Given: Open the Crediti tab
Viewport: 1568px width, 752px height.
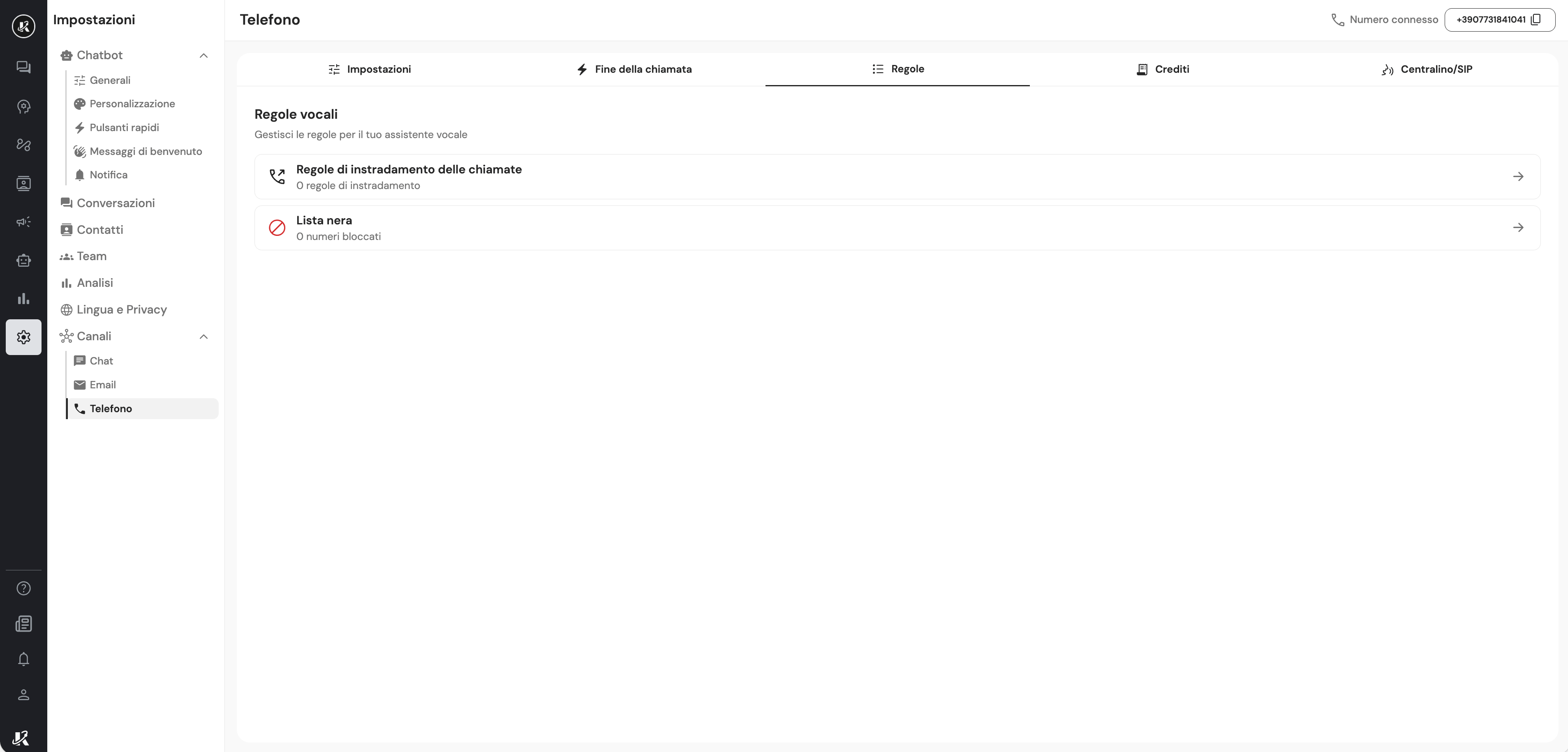Looking at the screenshot, I should tap(1162, 69).
